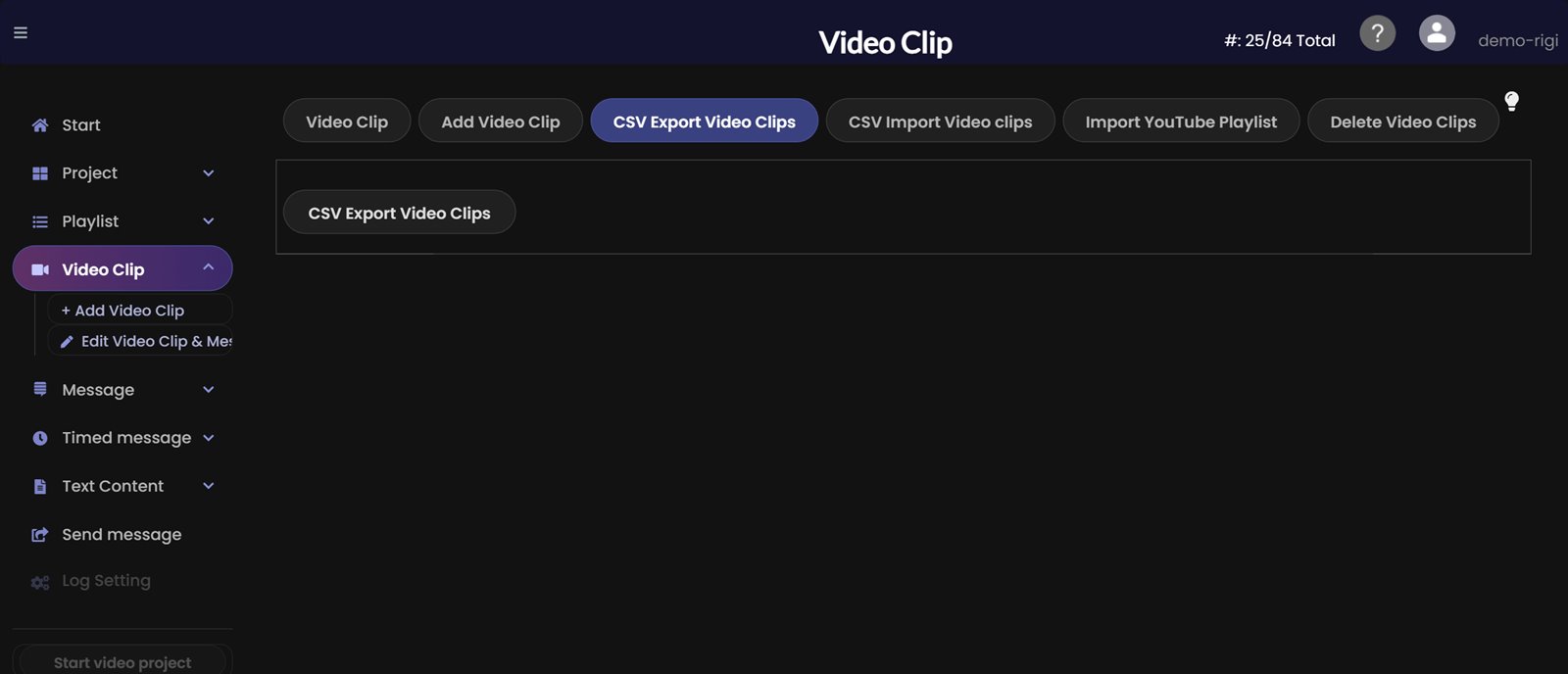Expand the Message submenu chevron
This screenshot has width=1568, height=674.
pyautogui.click(x=208, y=390)
